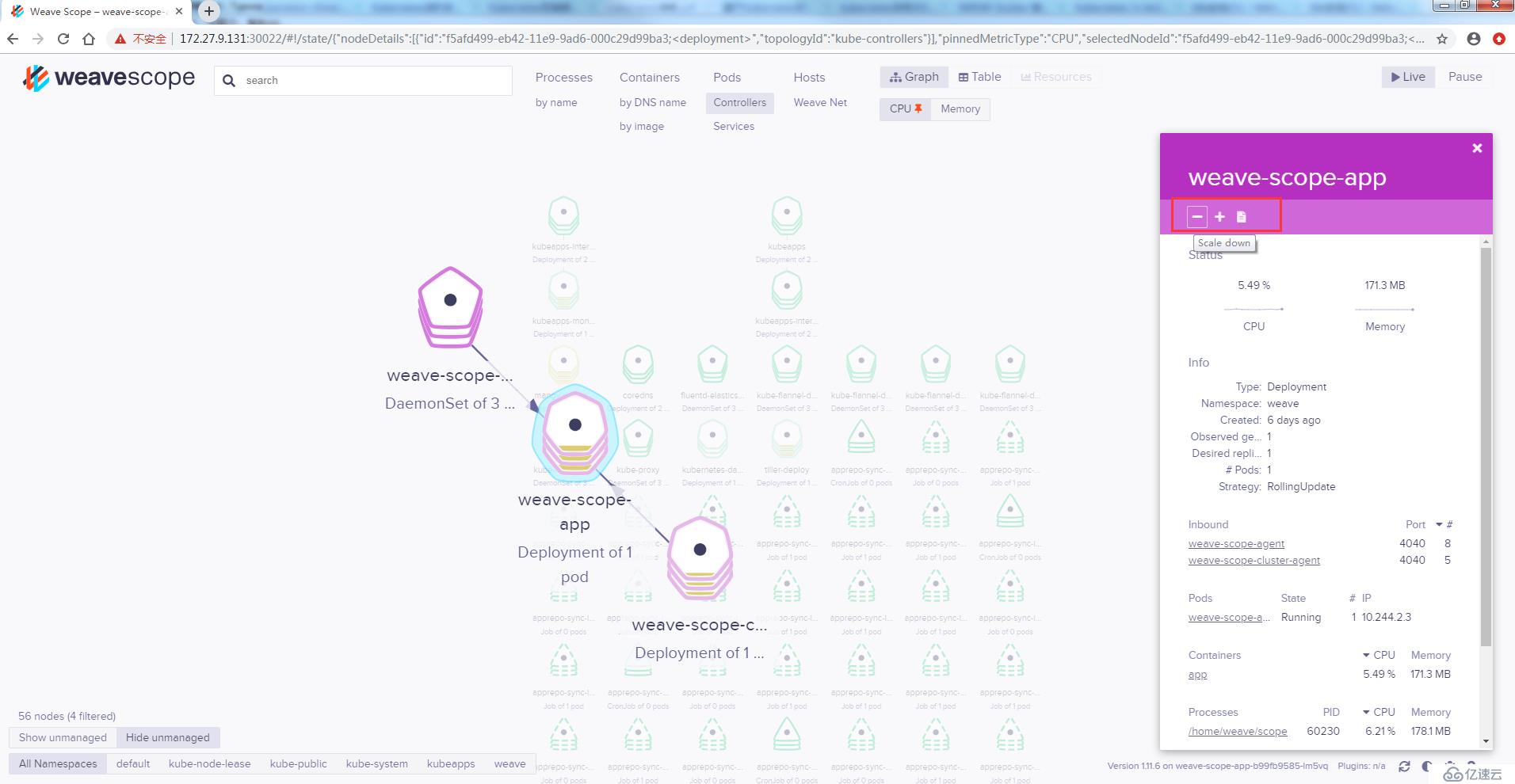This screenshot has height=784, width=1515.
Task: Switch to Table view
Action: pyautogui.click(x=979, y=77)
